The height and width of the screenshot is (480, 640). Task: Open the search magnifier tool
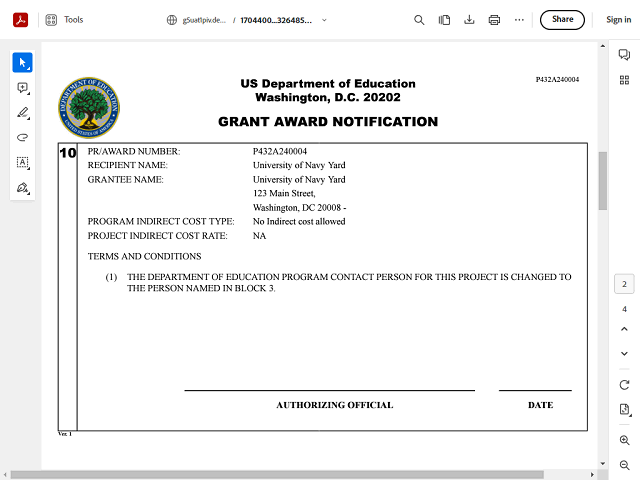tap(419, 20)
